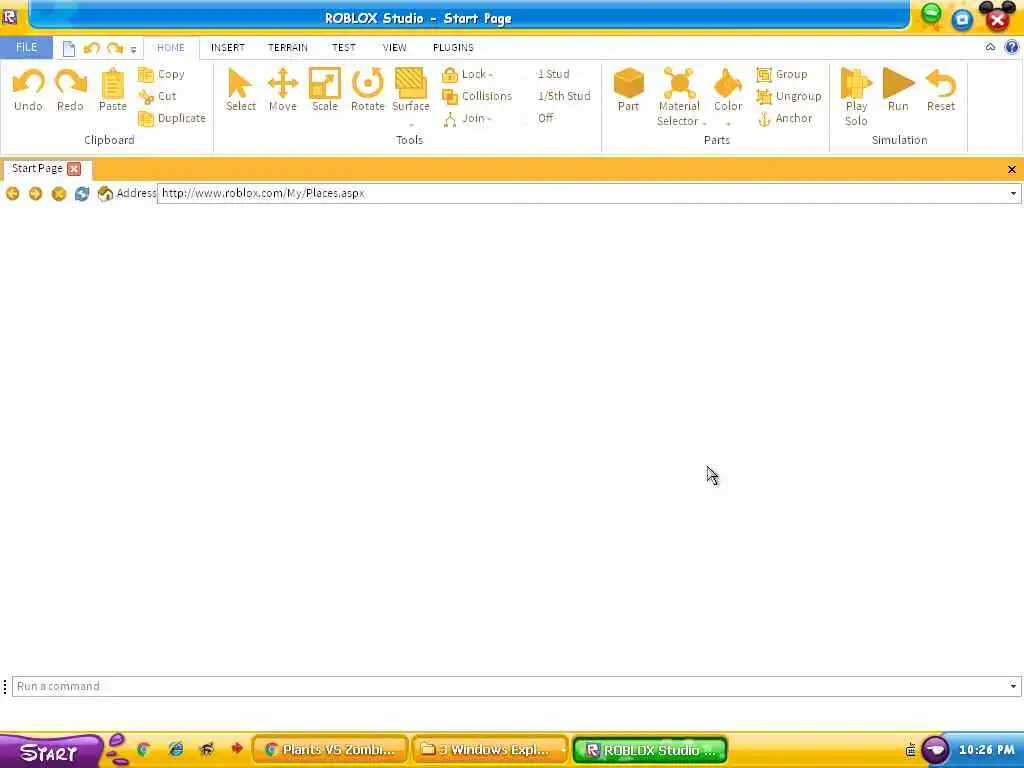1024x768 pixels.
Task: Insert a new Part
Action: [628, 90]
